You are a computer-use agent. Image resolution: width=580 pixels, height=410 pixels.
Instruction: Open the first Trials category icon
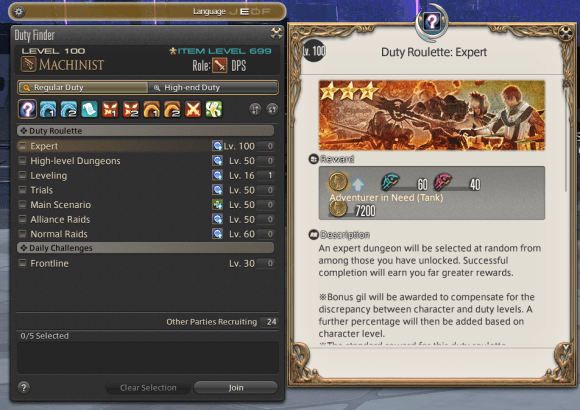pos(110,109)
